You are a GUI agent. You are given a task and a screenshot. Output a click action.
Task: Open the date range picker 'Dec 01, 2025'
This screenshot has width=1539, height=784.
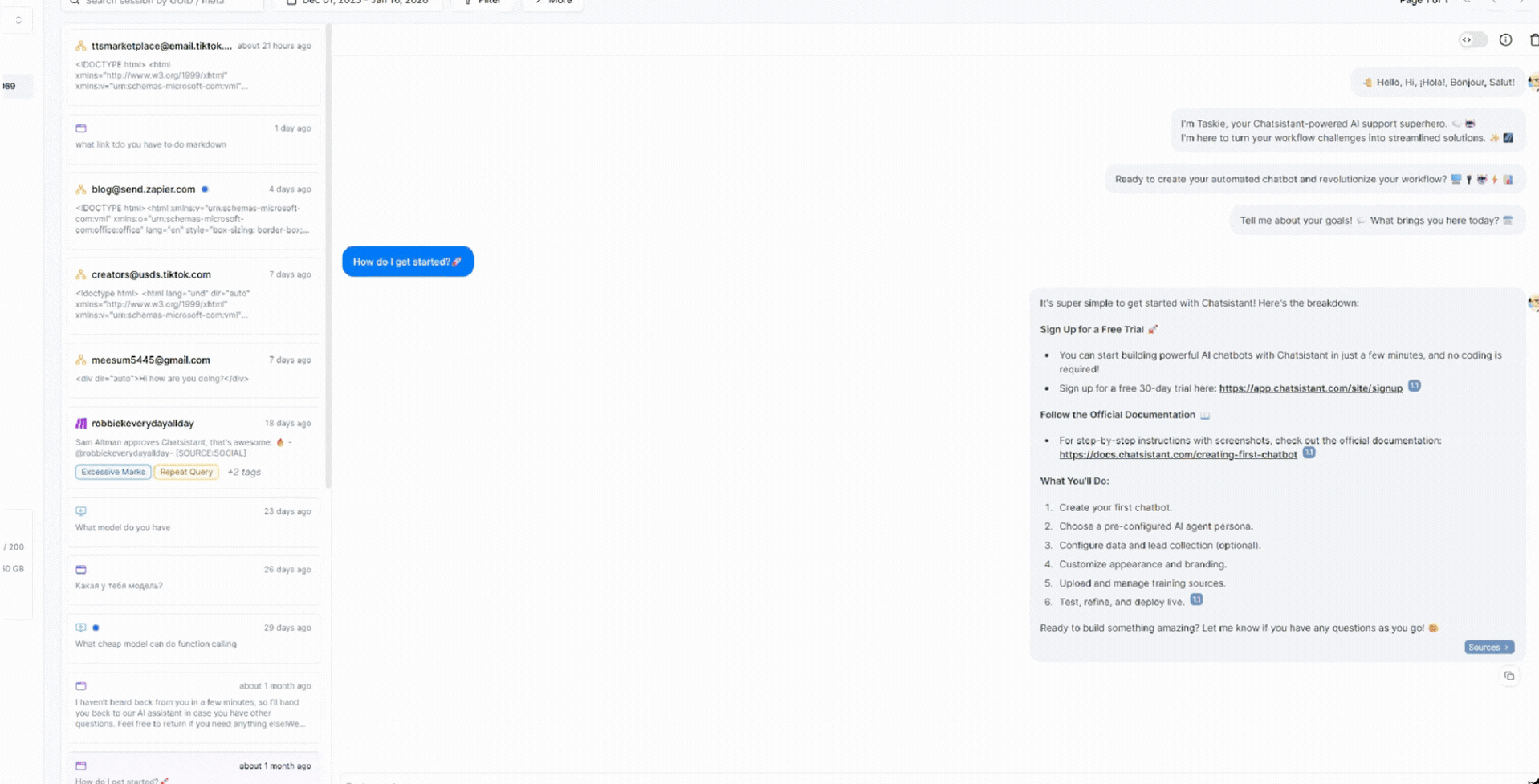coord(358,2)
